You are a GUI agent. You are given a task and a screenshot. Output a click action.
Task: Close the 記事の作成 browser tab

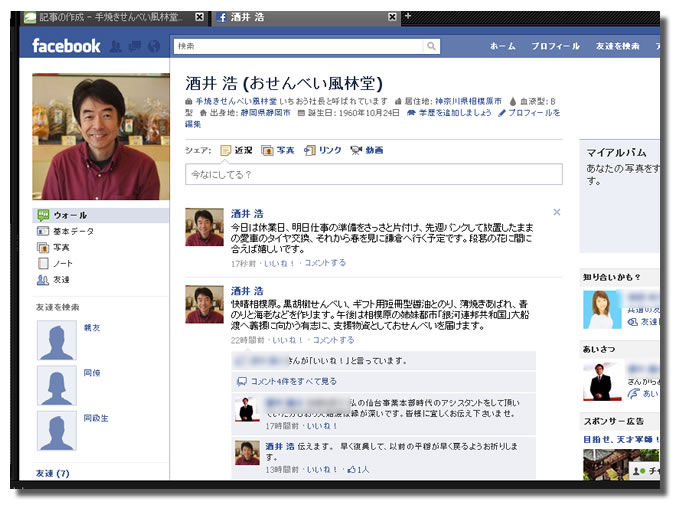[199, 17]
